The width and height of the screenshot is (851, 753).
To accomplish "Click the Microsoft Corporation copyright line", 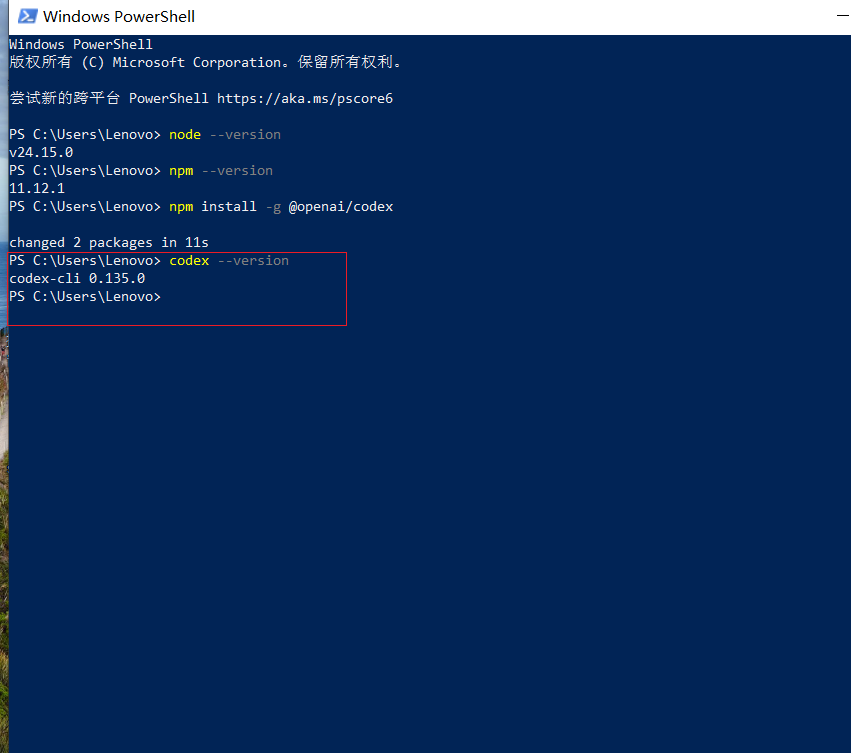I will coord(206,62).
